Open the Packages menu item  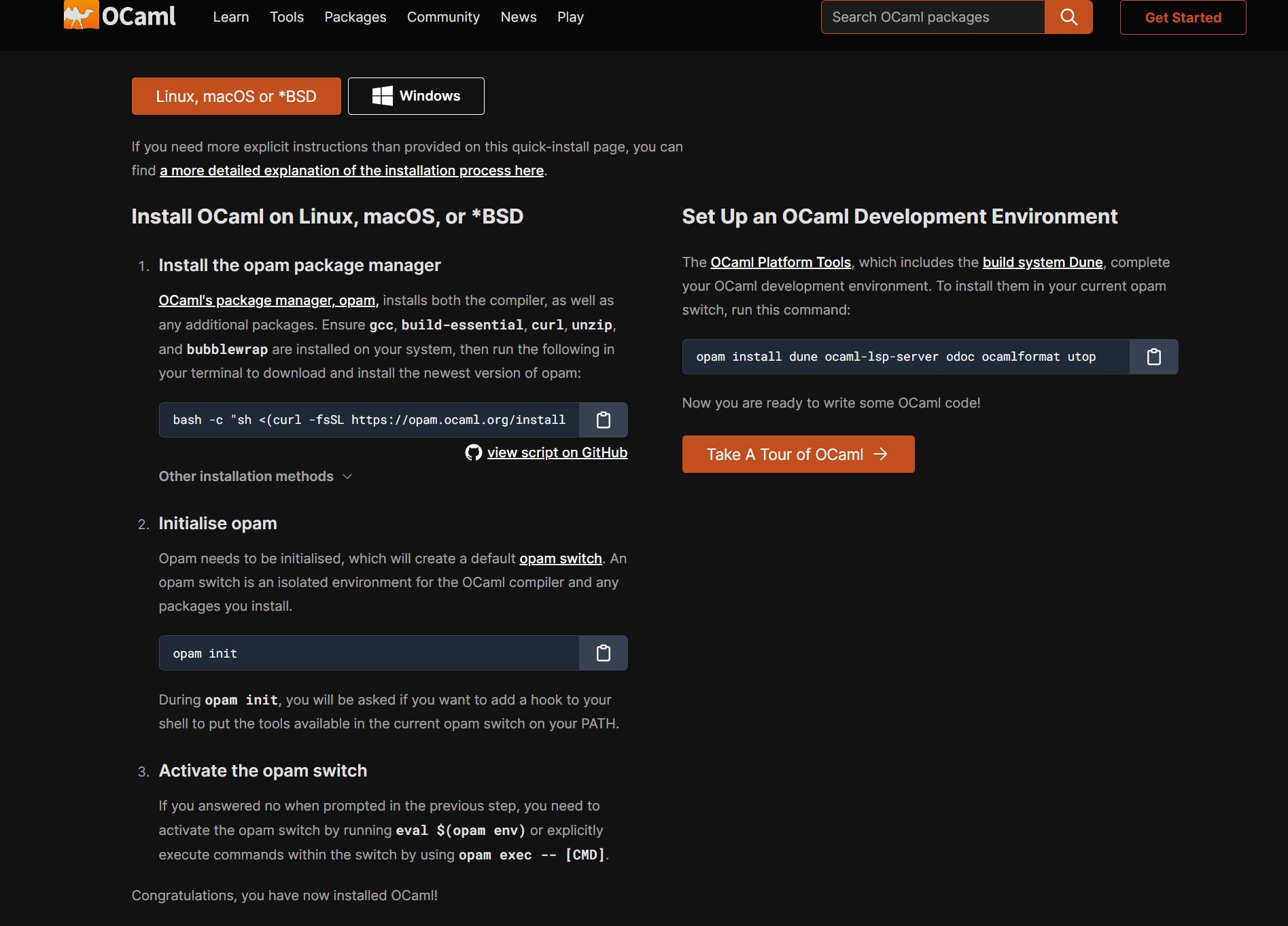coord(355,17)
